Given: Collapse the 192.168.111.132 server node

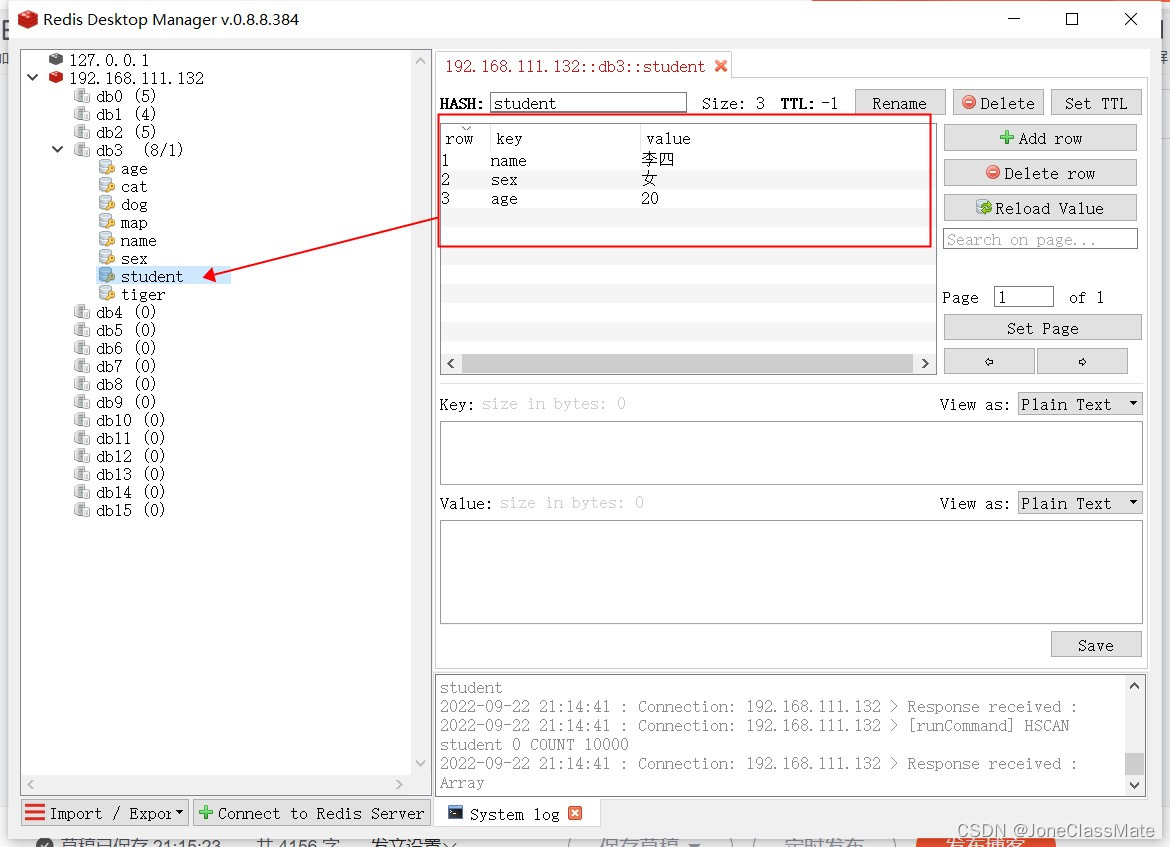Looking at the screenshot, I should [x=33, y=78].
